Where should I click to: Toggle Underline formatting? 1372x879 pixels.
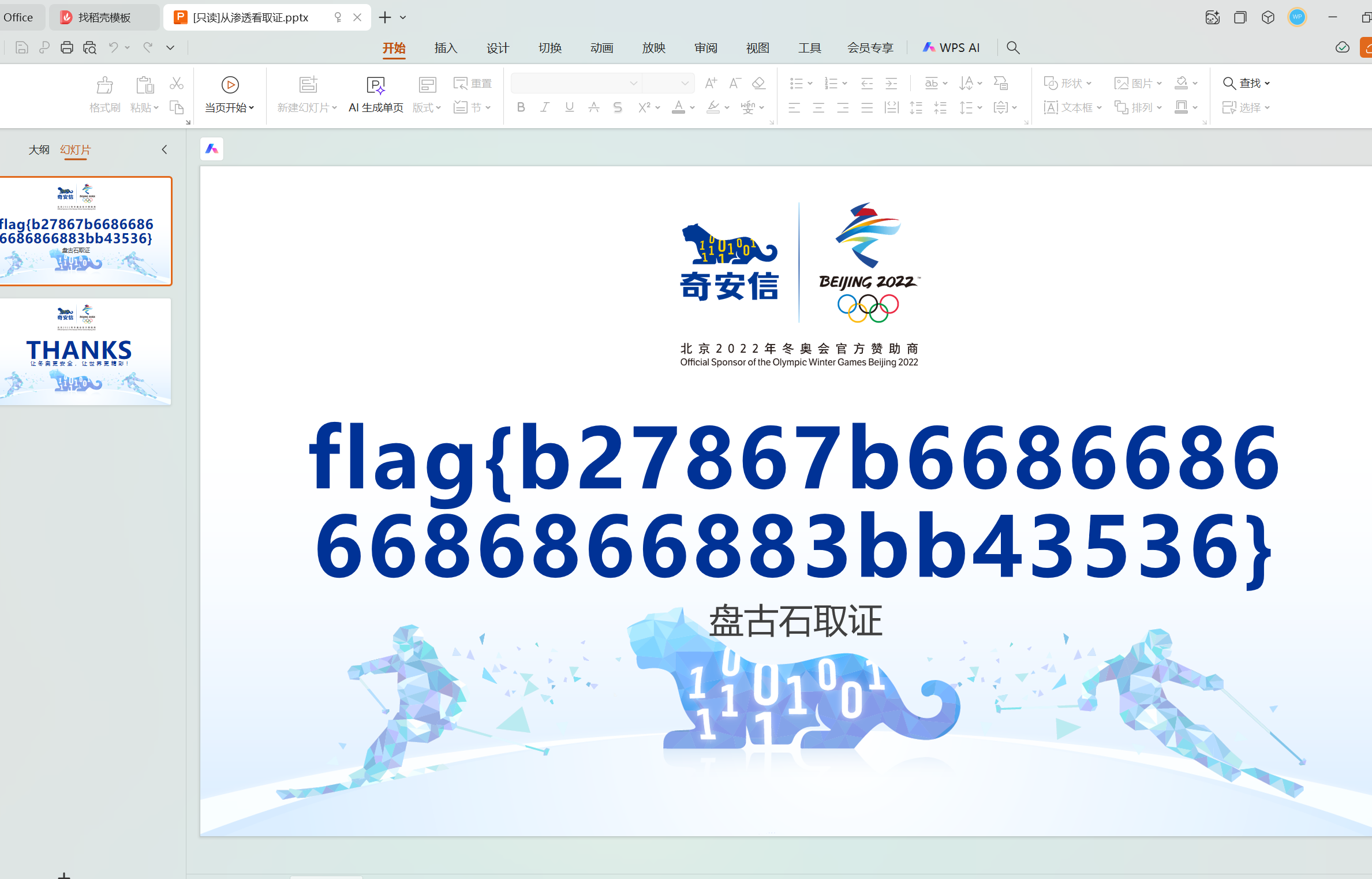(x=570, y=107)
